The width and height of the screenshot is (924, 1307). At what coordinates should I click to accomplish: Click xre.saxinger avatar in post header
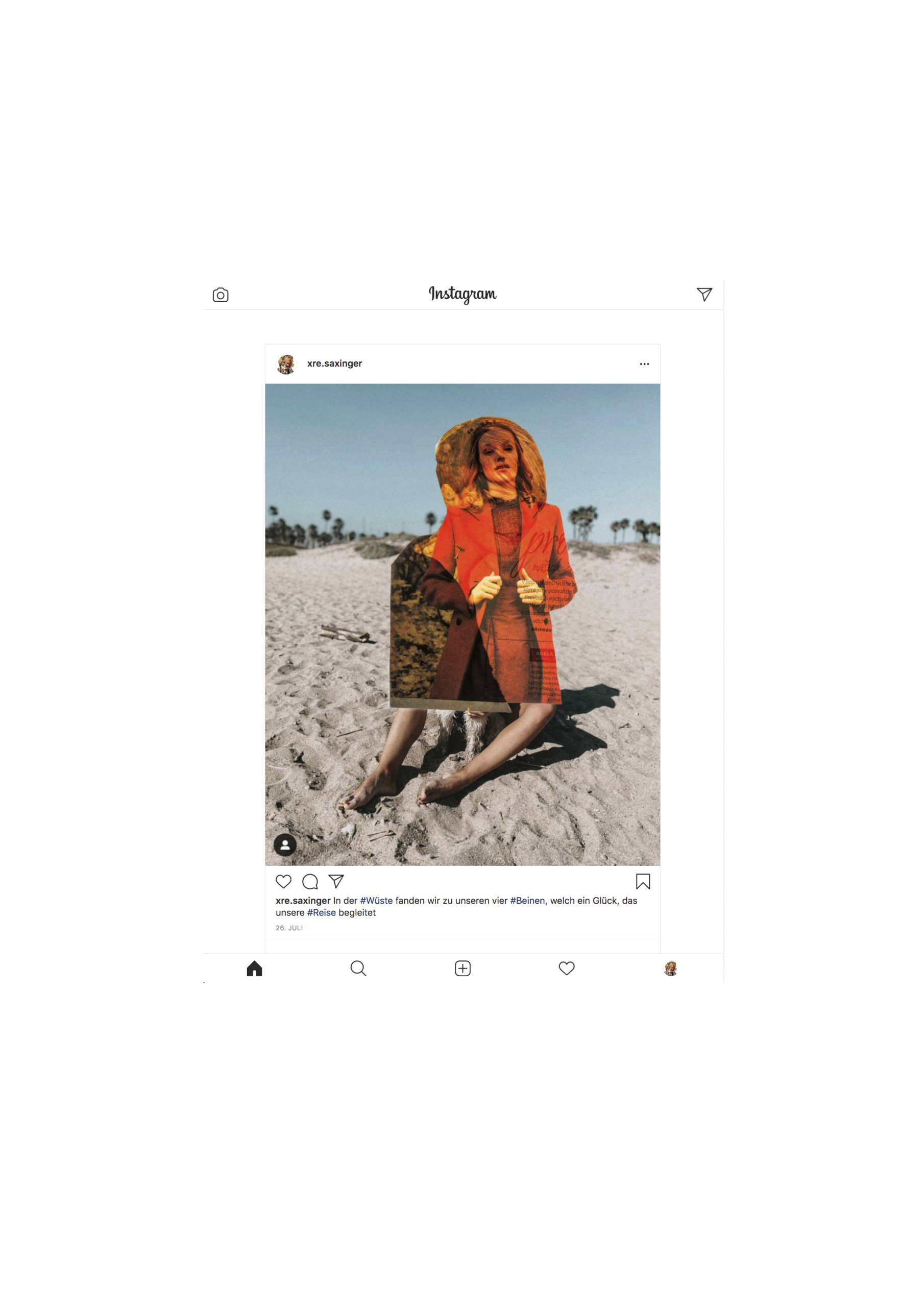(286, 365)
